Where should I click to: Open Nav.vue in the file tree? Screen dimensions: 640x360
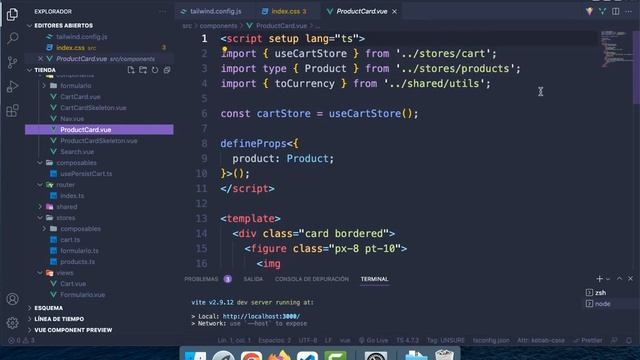(x=72, y=119)
